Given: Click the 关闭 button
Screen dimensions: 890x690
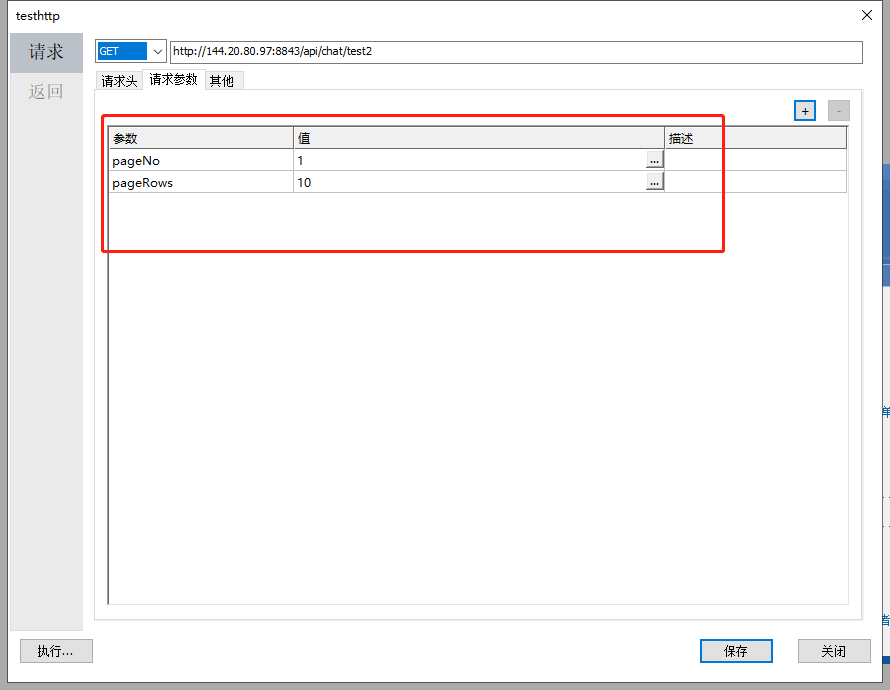Looking at the screenshot, I should [833, 651].
